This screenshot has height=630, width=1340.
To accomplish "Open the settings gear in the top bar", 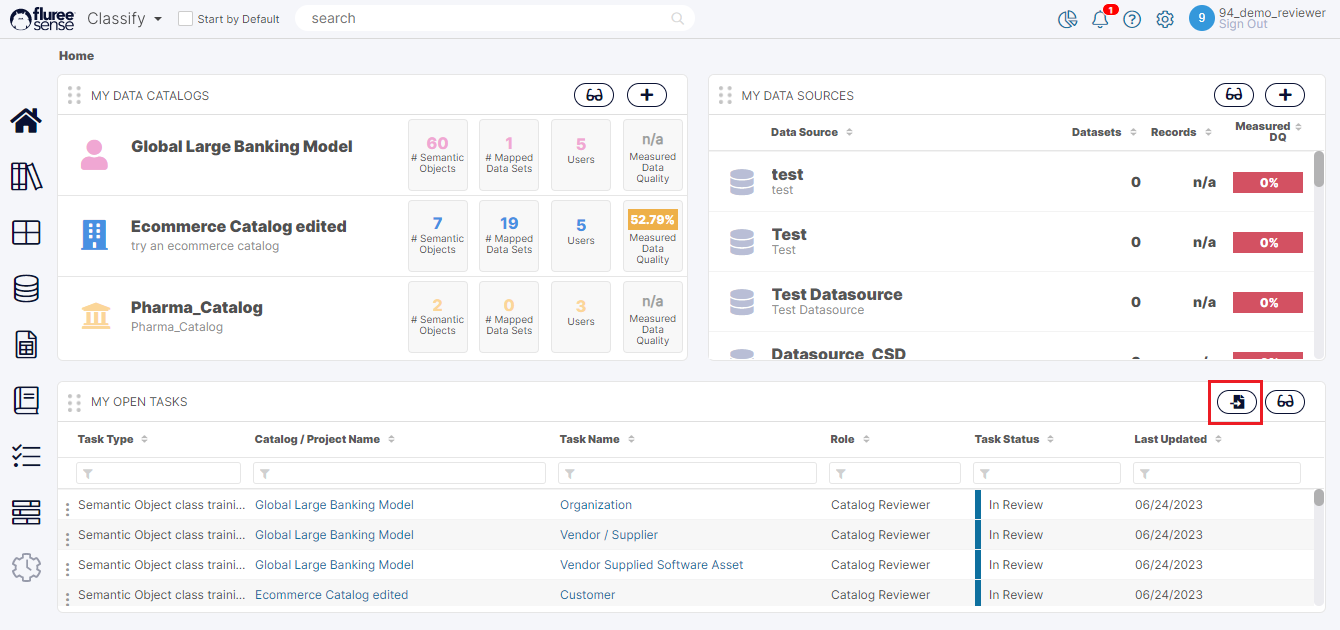I will pyautogui.click(x=1165, y=19).
